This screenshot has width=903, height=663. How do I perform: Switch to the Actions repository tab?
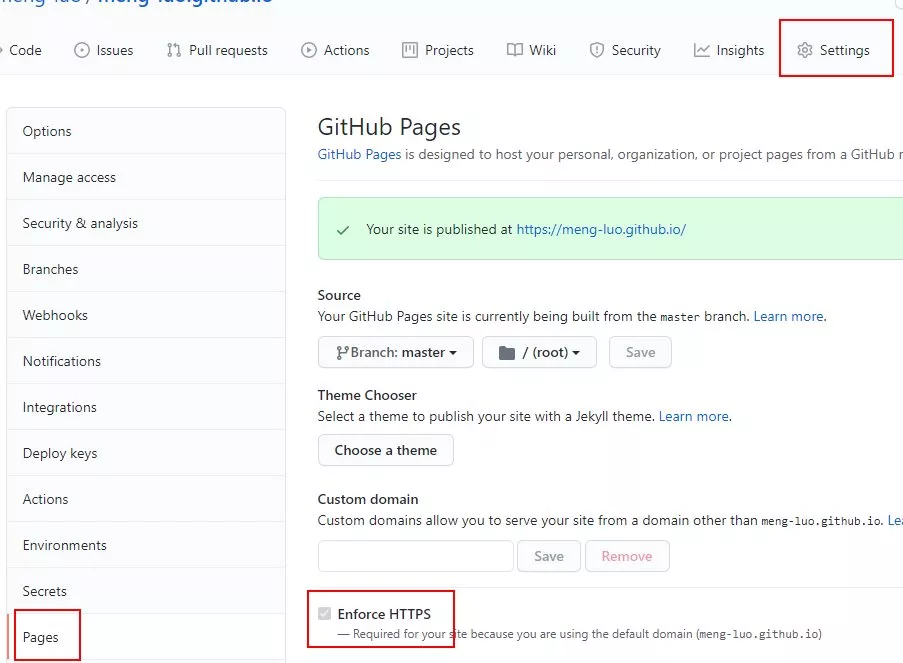tap(335, 50)
